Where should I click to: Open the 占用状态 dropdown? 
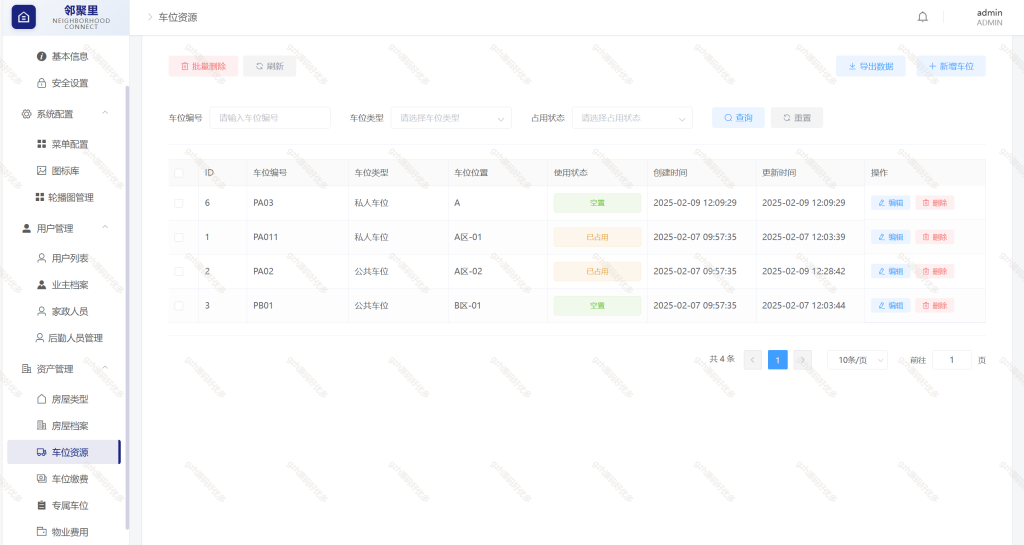[x=632, y=118]
